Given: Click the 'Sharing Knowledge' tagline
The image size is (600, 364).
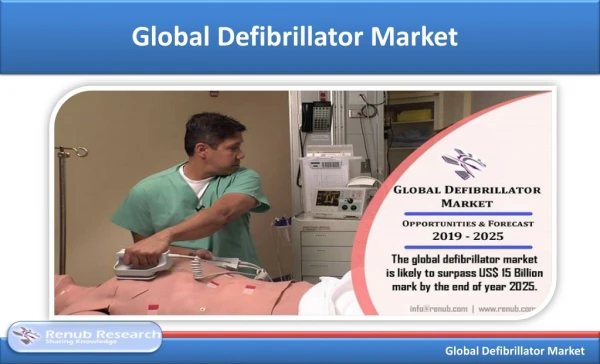Looking at the screenshot, I should [81, 341].
